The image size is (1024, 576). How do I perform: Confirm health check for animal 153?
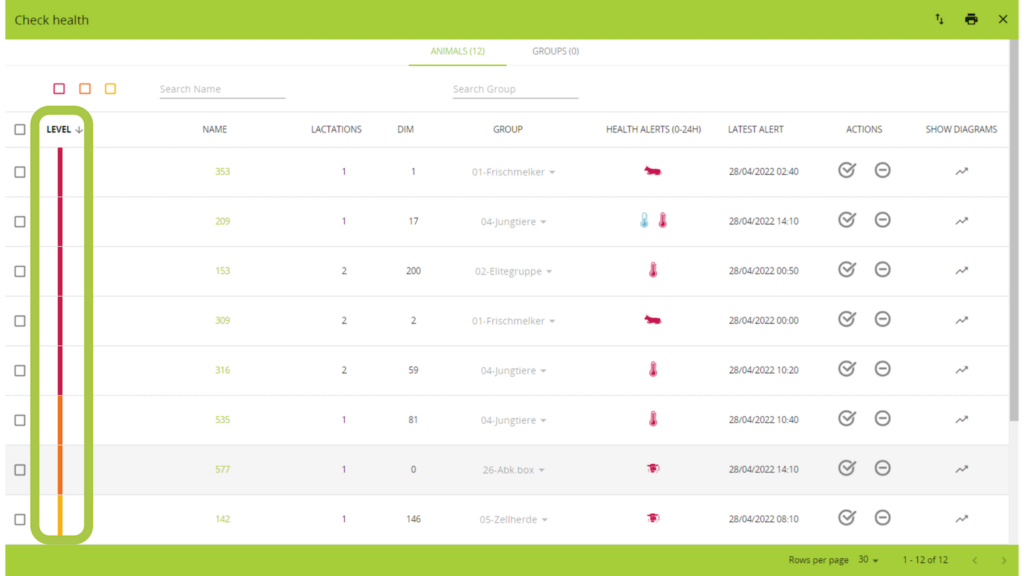(847, 270)
